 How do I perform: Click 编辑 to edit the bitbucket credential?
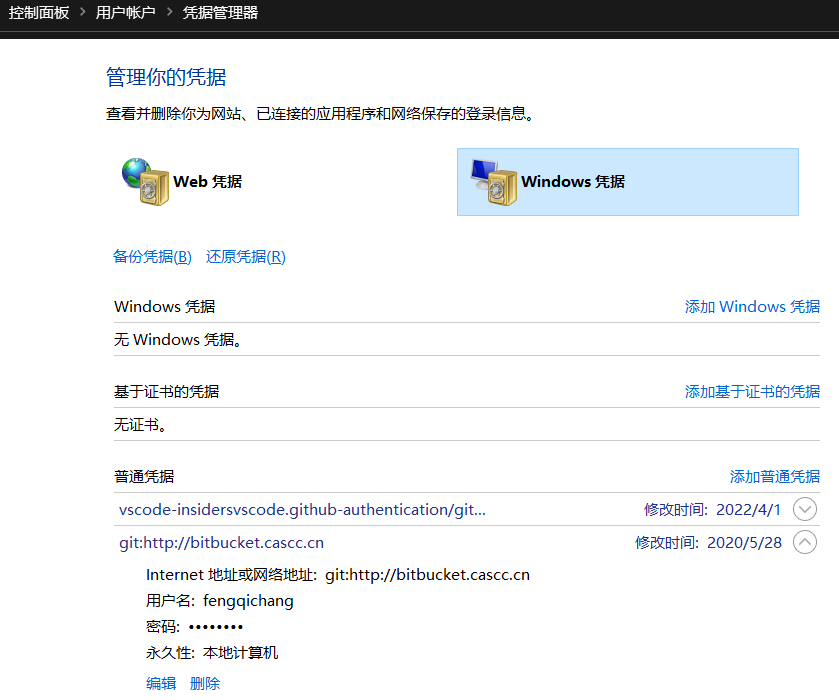point(161,684)
